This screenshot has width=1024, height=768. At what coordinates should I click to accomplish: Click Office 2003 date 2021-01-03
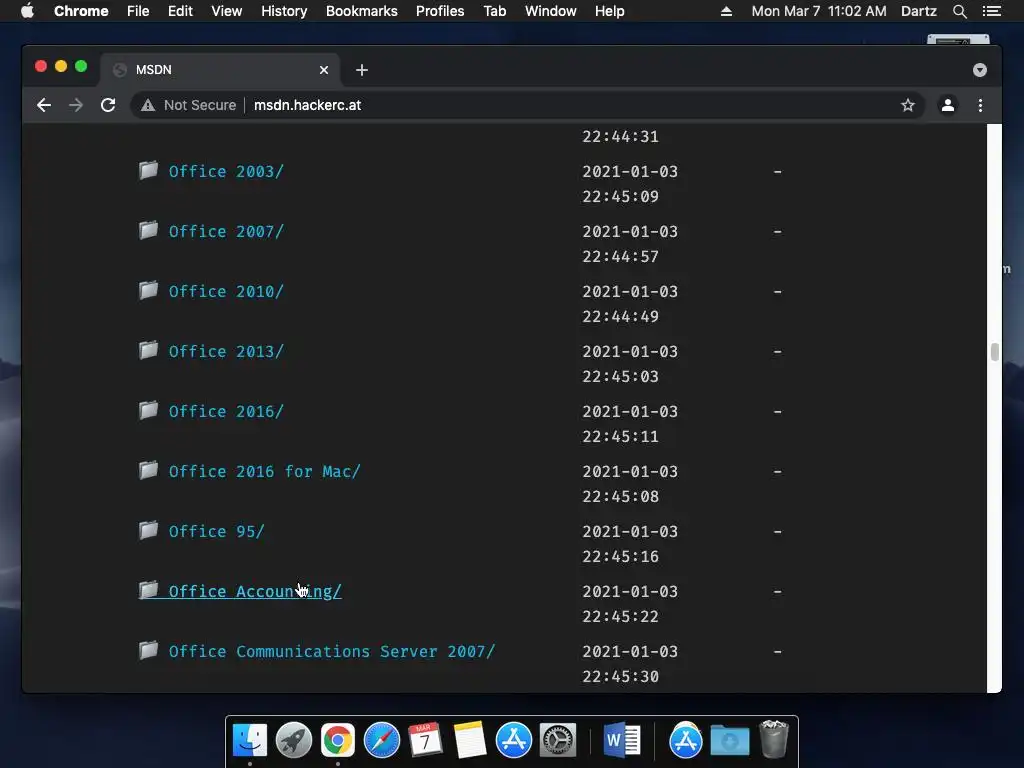[x=630, y=172]
